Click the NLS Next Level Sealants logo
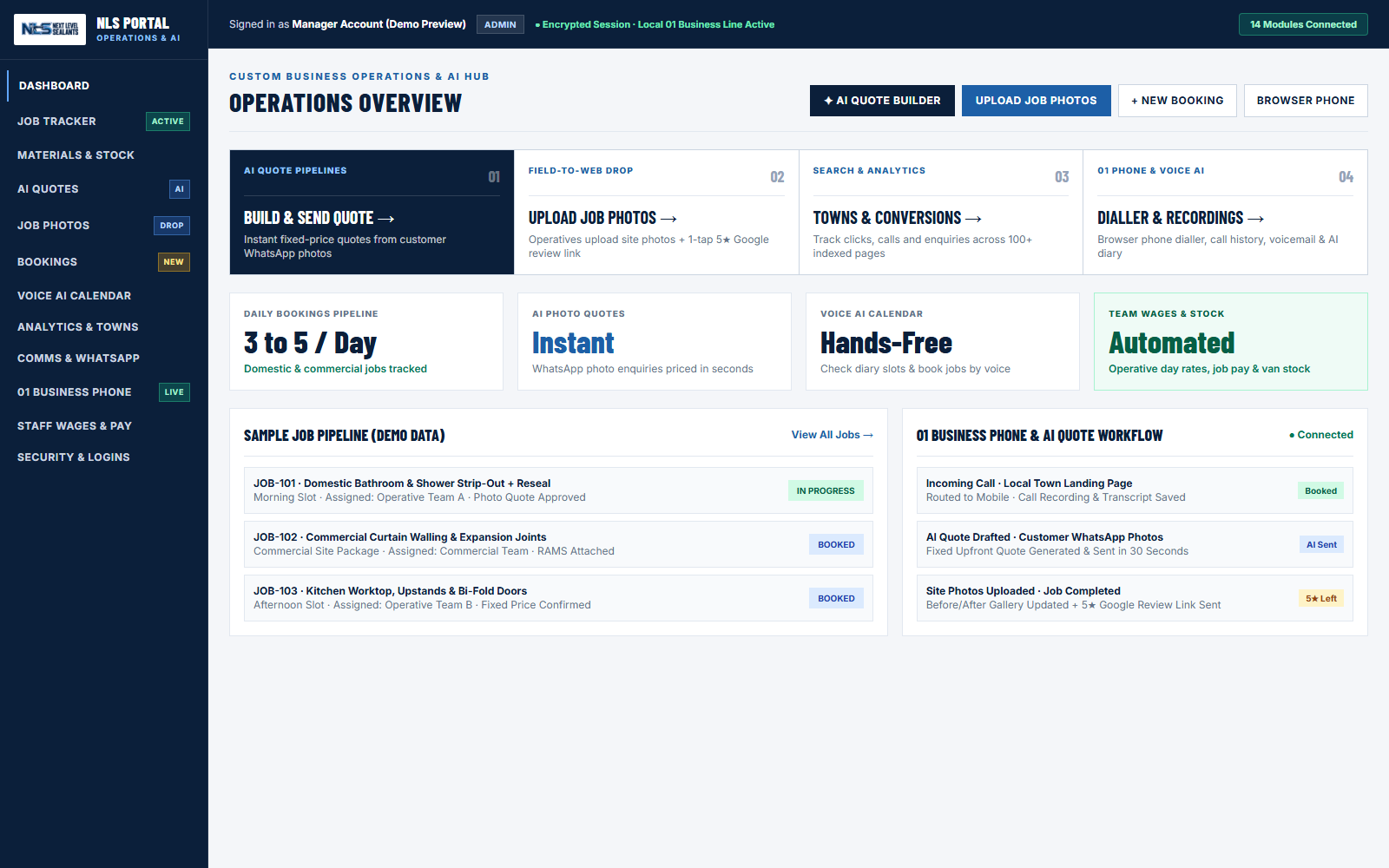This screenshot has height=868, width=1389. 49,30
